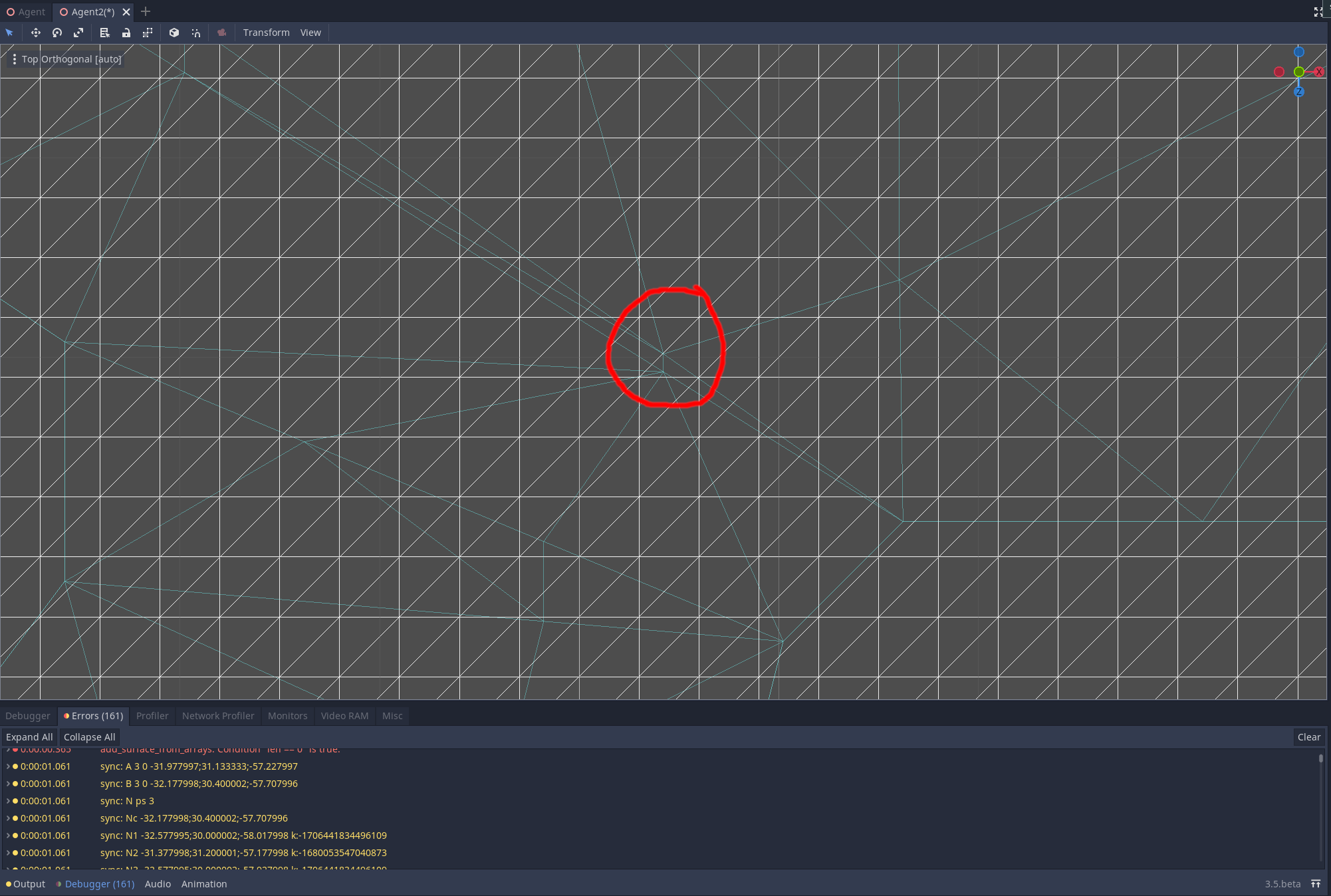
Task: Expand the bottom panel via arrows icon
Action: click(x=1316, y=884)
